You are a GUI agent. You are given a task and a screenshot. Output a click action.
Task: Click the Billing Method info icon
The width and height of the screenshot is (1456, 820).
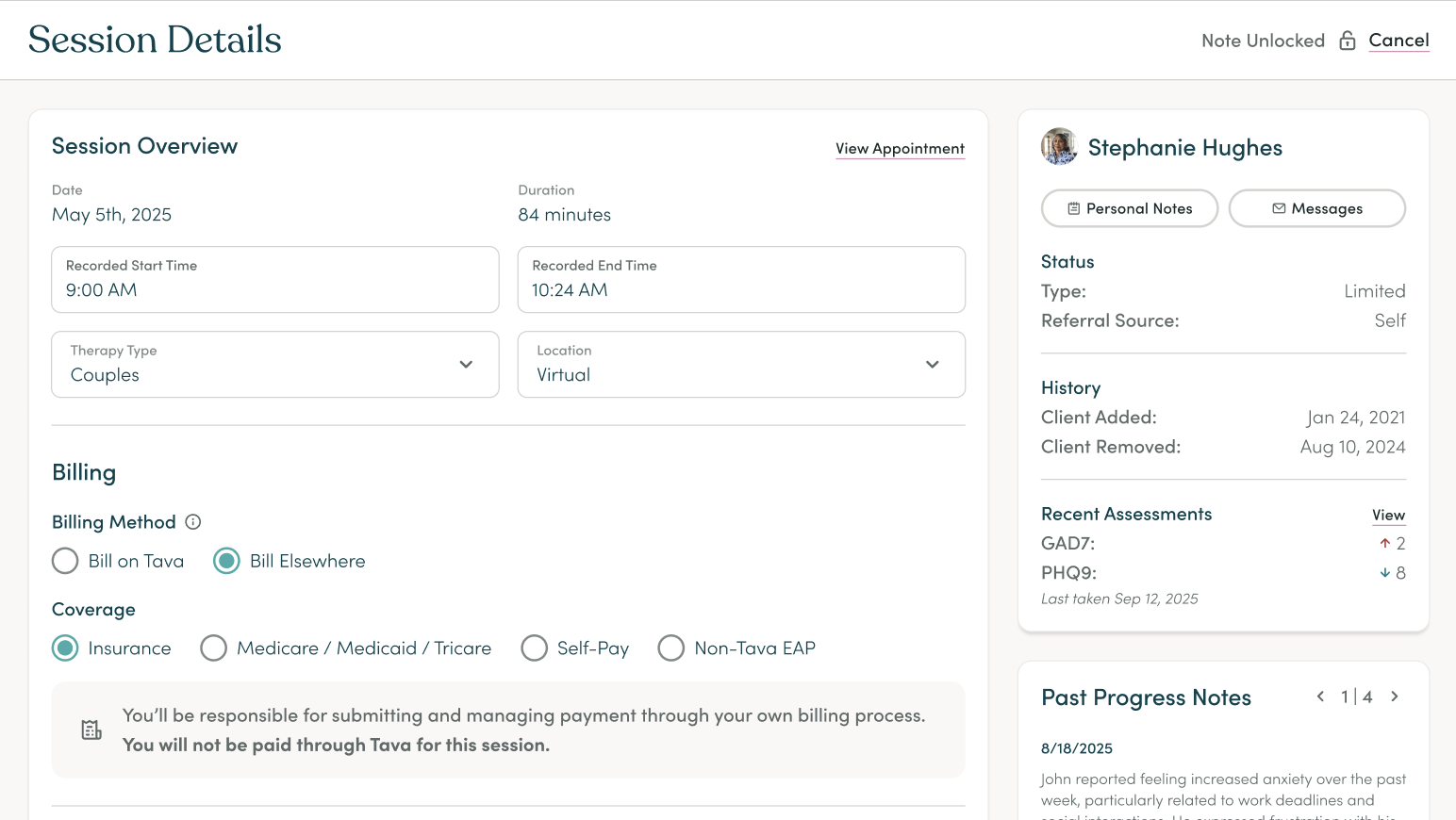[x=193, y=522]
